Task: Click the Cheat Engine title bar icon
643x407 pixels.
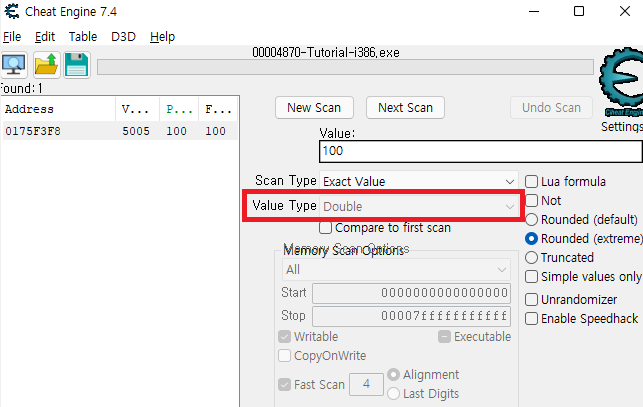Action: [11, 11]
